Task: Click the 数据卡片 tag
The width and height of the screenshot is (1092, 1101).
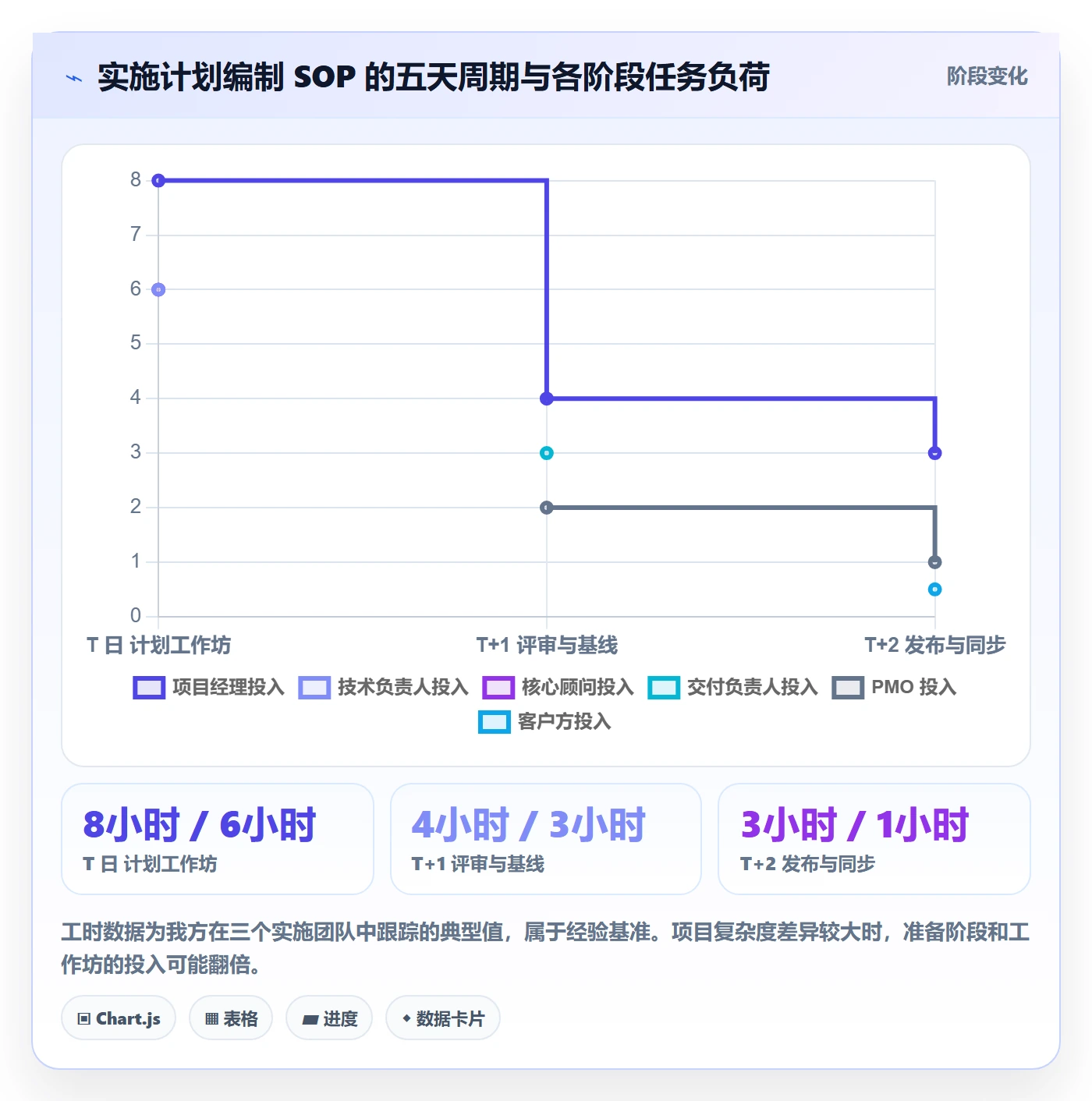Action: (x=443, y=1018)
